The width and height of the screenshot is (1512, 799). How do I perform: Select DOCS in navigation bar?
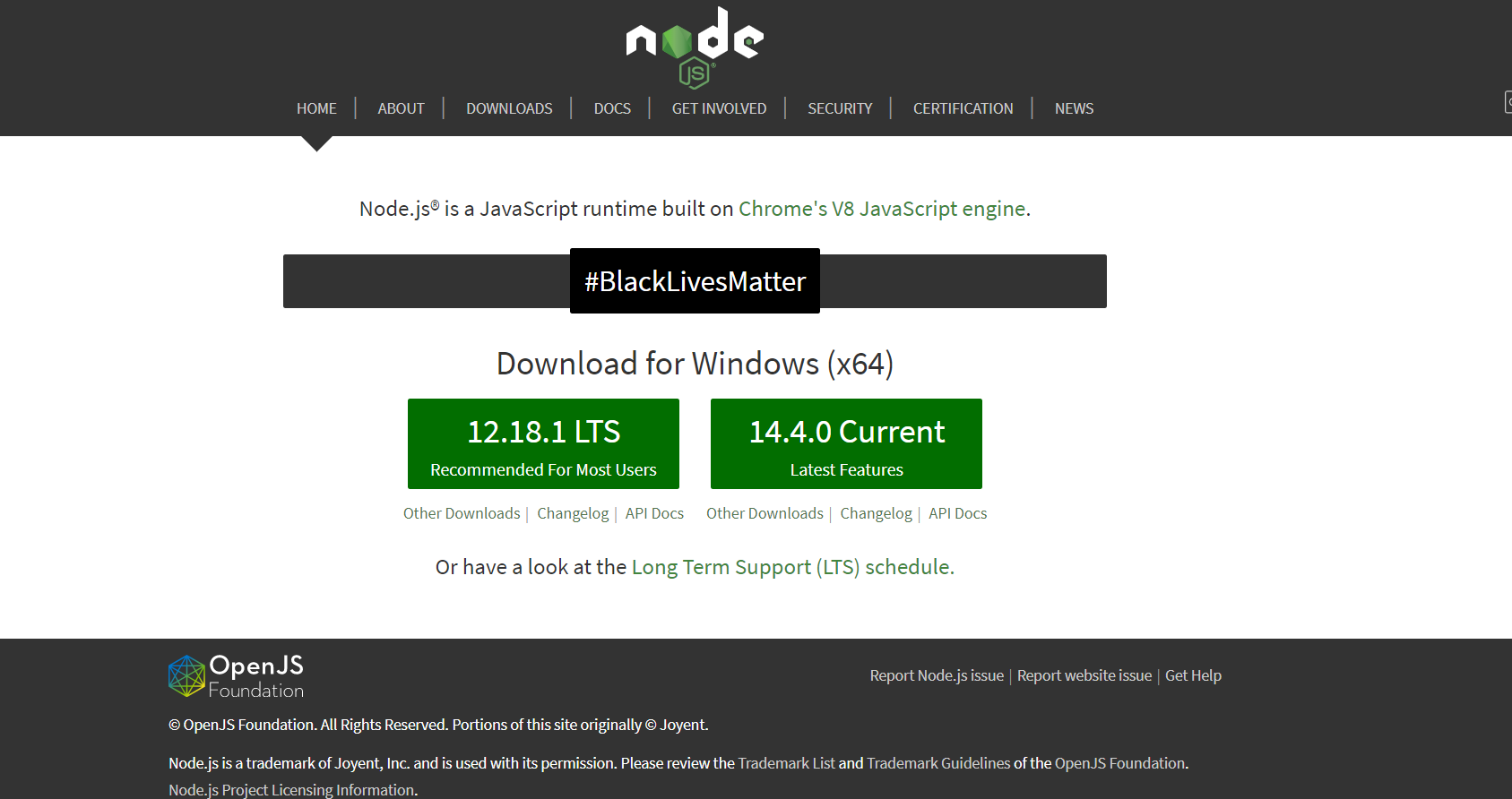click(x=612, y=108)
